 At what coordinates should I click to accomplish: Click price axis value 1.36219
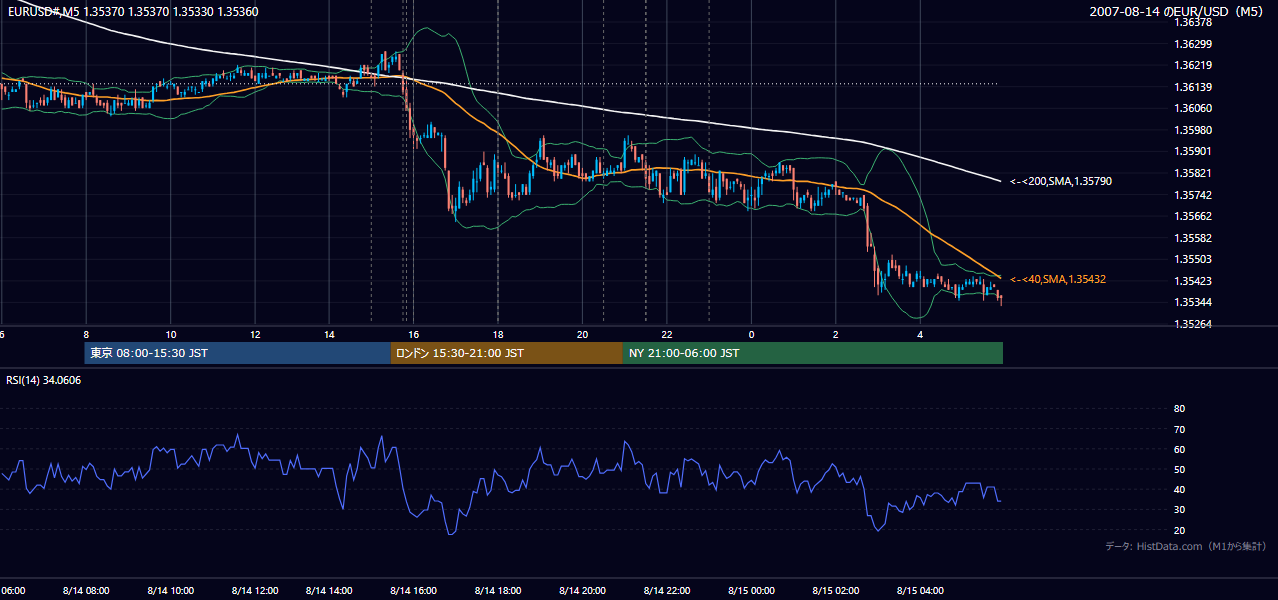point(1191,65)
